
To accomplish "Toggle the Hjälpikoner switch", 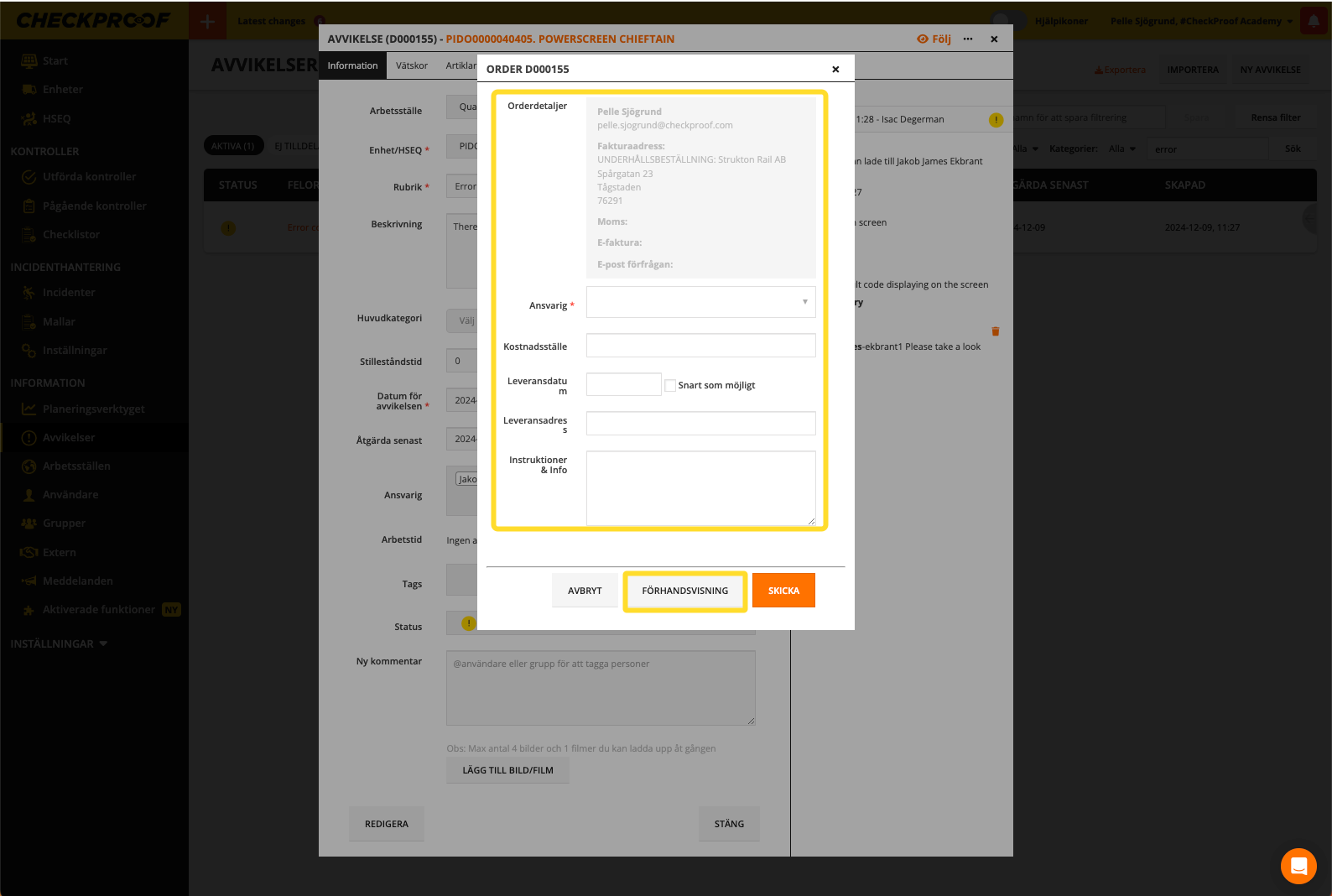I will [1007, 21].
